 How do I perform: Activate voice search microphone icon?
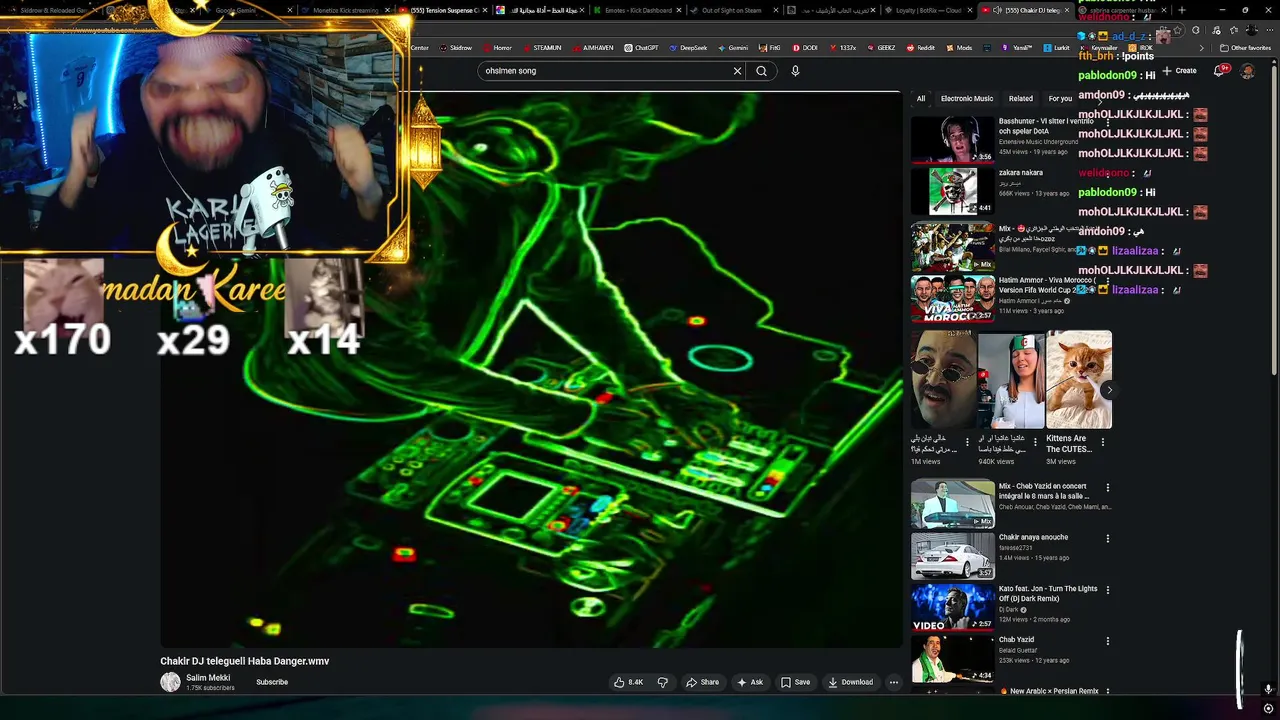[x=795, y=71]
